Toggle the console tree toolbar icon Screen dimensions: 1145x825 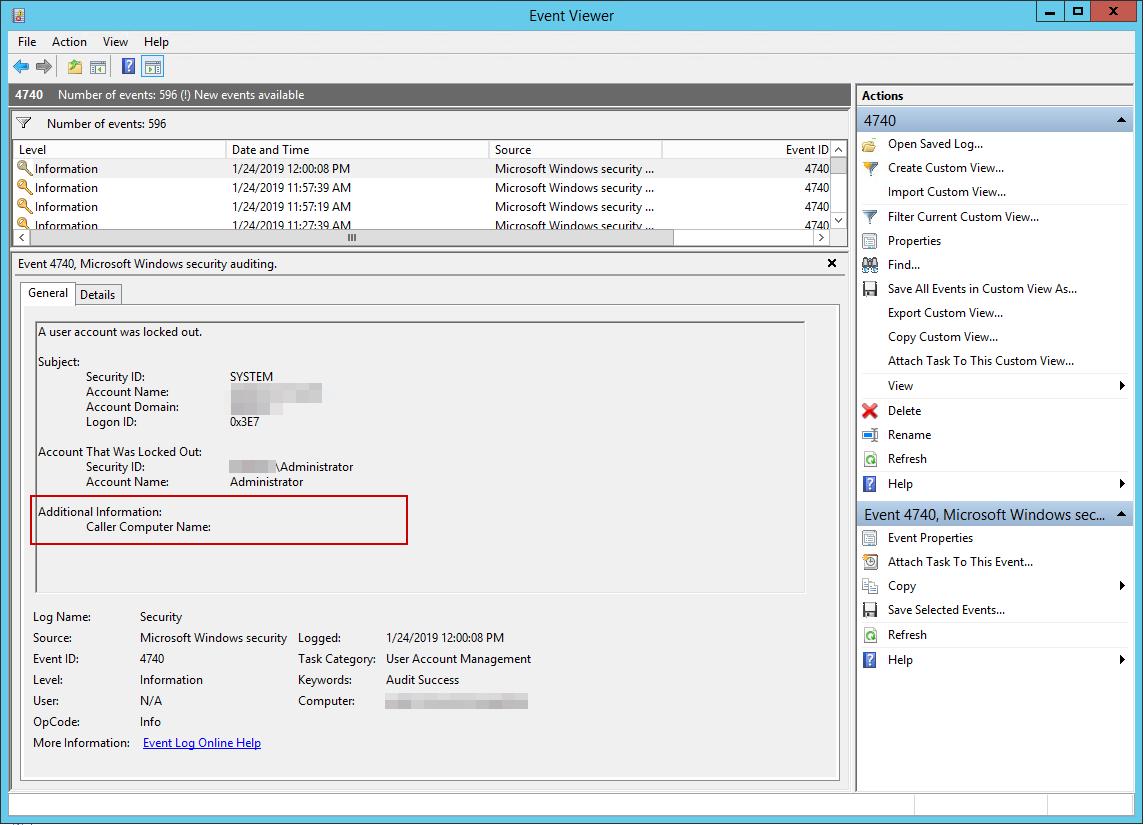[x=97, y=66]
